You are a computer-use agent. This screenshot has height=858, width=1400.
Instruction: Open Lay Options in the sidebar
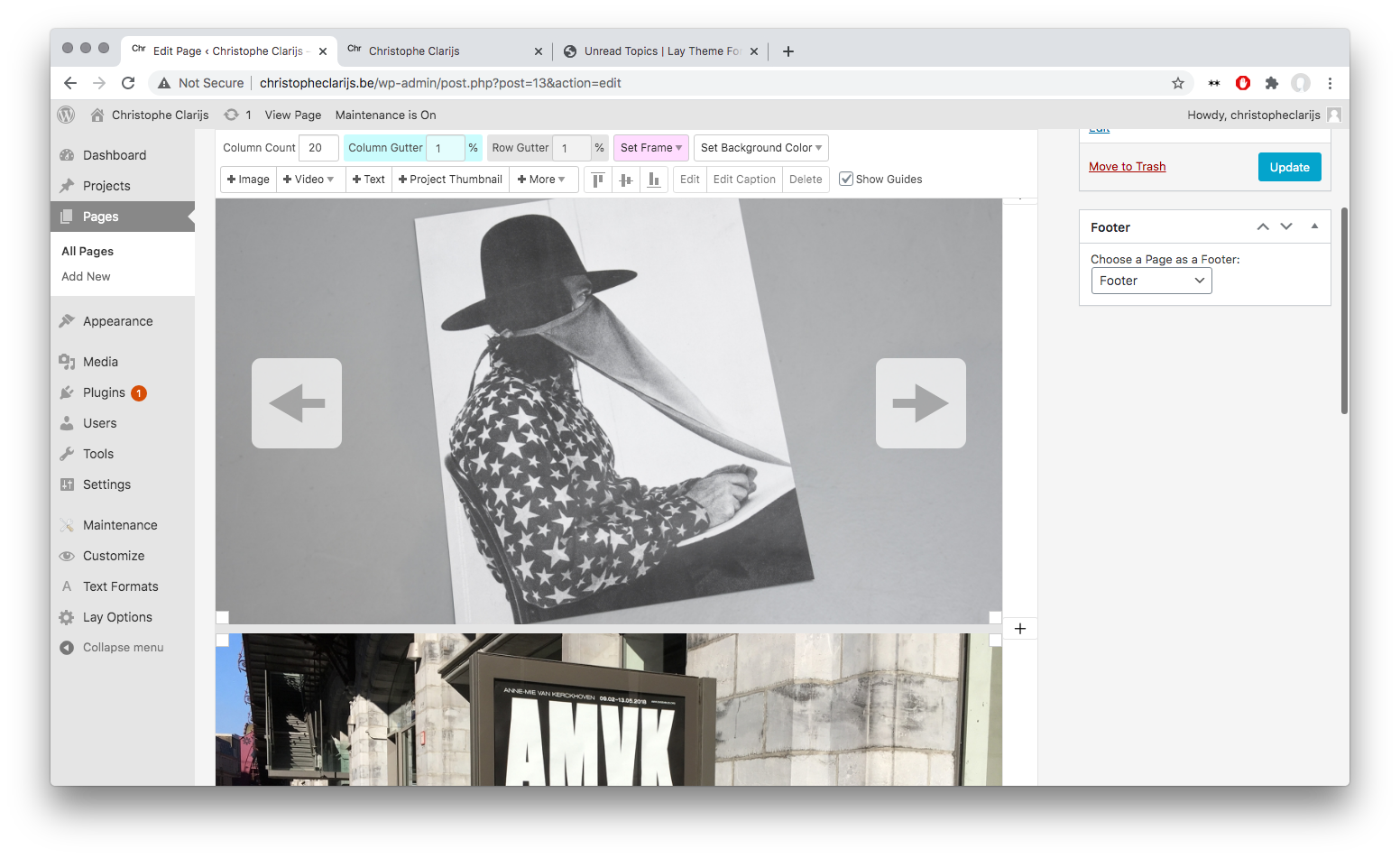point(117,617)
